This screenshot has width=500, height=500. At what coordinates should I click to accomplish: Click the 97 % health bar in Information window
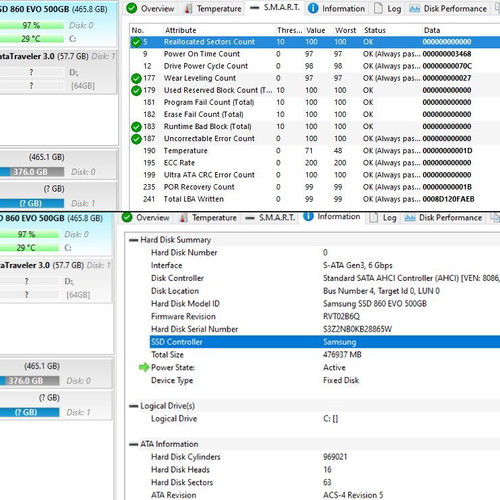coord(29,234)
